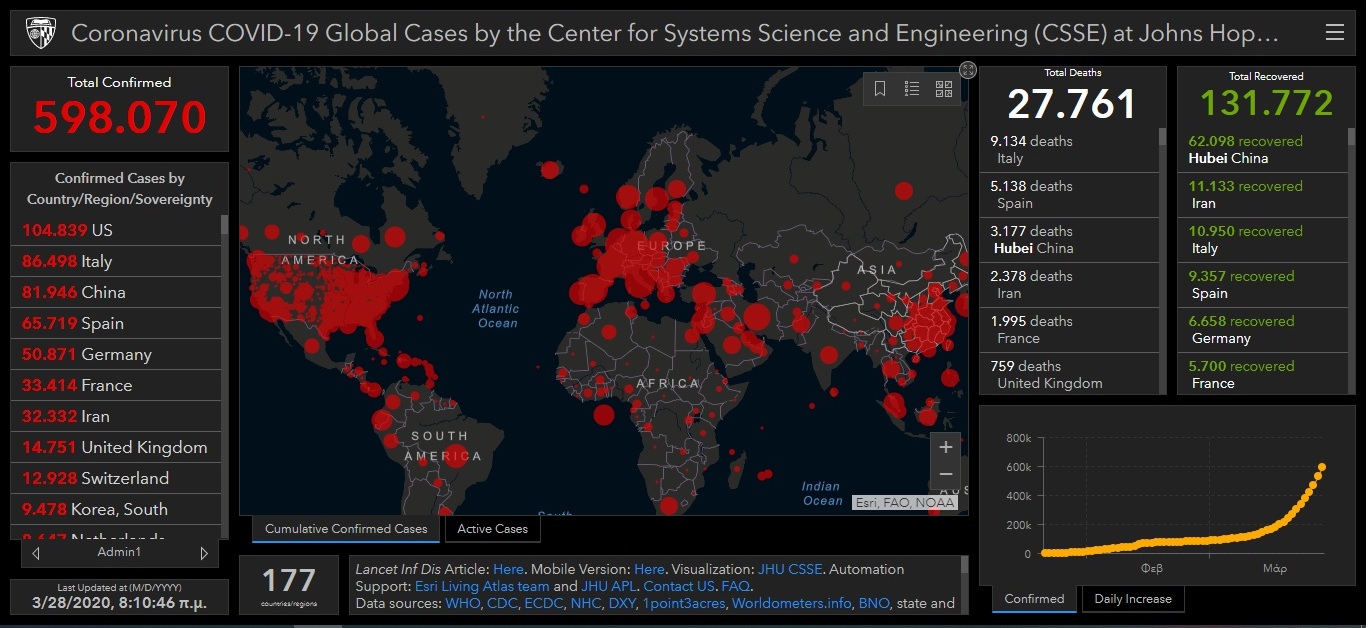Select Cumulative Confirmed Cases tab
Image resolution: width=1368 pixels, height=628 pixels.
(x=346, y=529)
